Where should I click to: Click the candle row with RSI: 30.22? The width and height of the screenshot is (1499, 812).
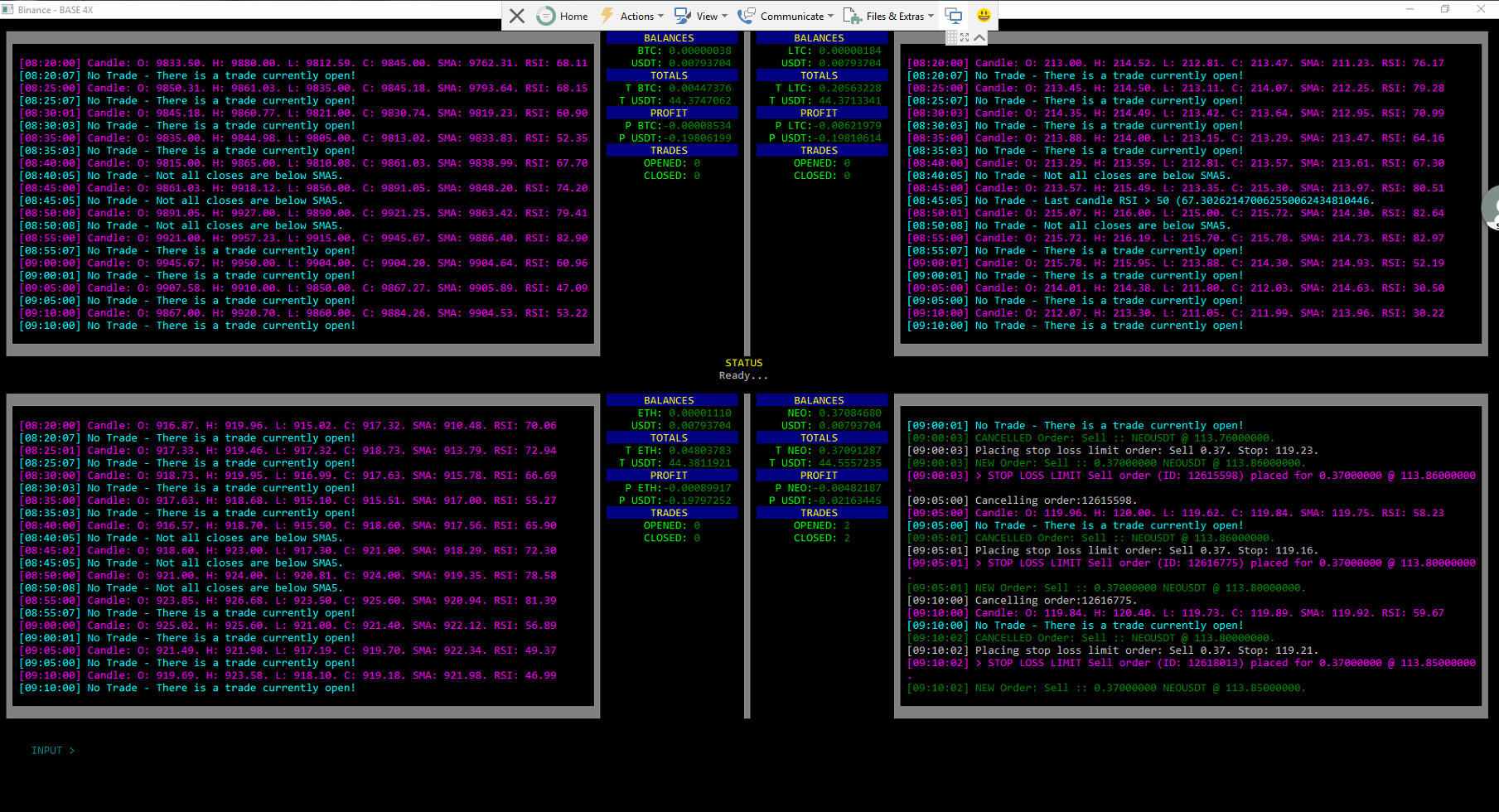click(x=1176, y=313)
